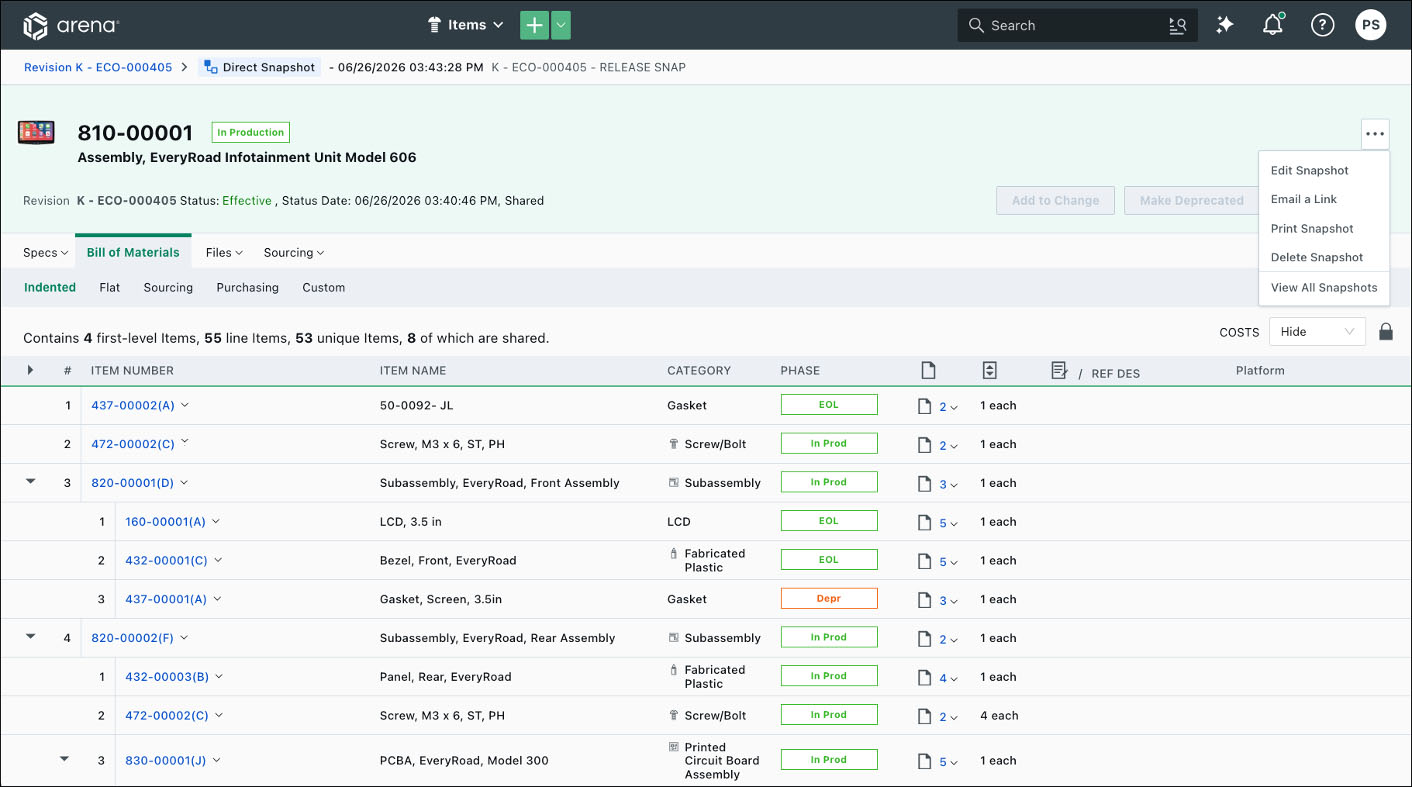
Task: Open the AI sparkle assistant icon
Action: click(1225, 25)
